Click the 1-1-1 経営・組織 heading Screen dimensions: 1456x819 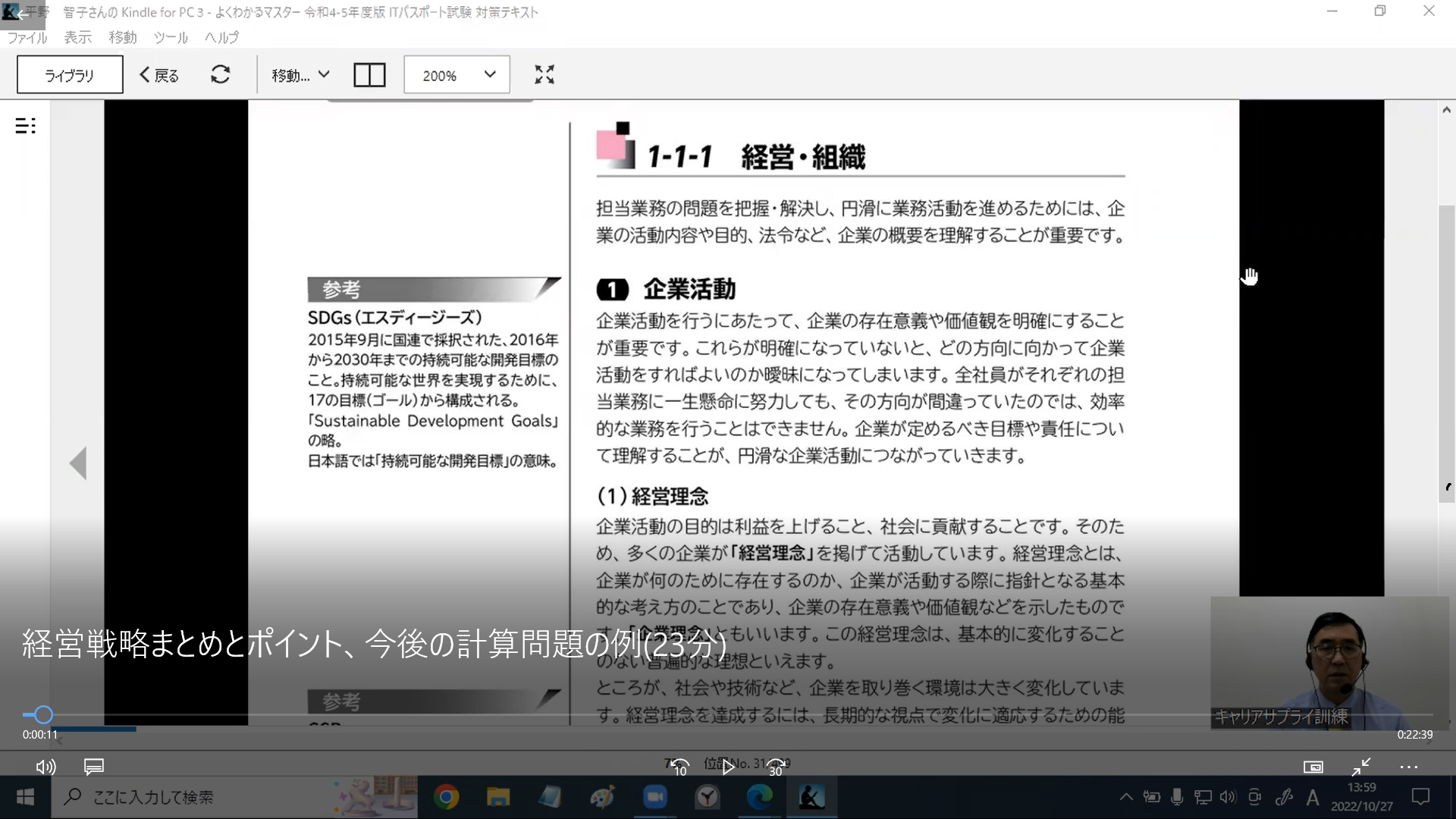756,157
